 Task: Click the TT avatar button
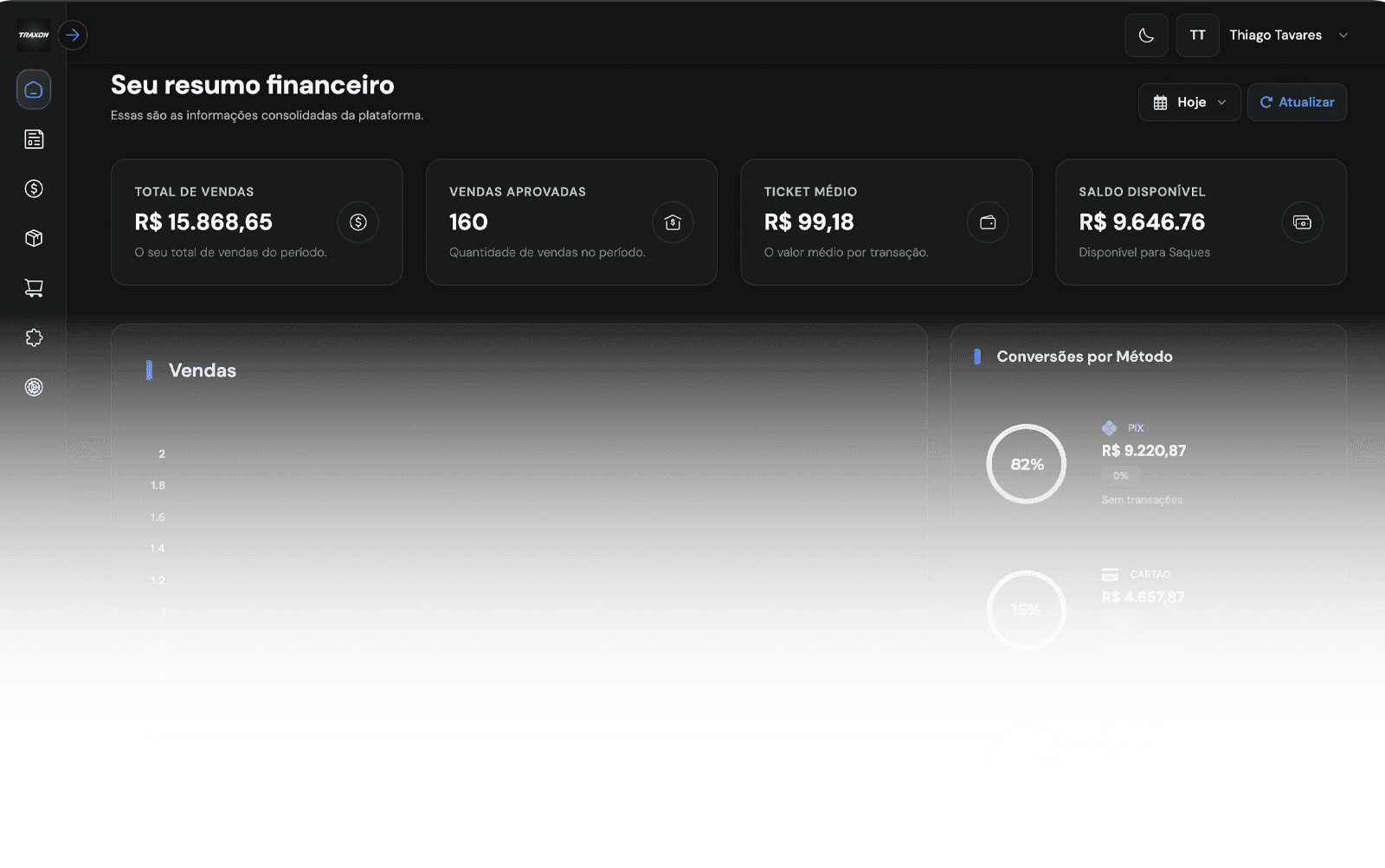coord(1197,35)
